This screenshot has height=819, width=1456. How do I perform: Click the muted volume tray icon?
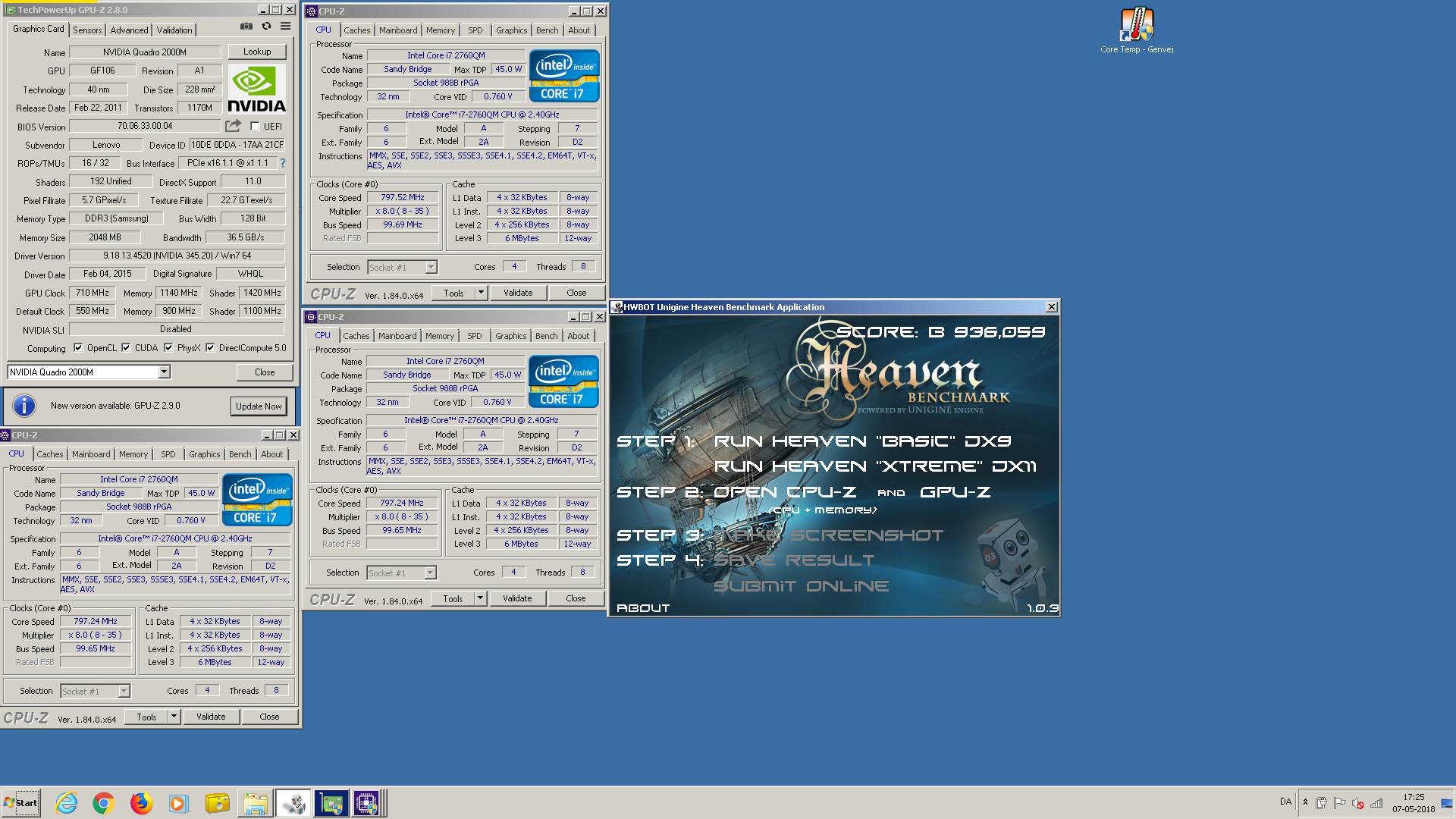click(x=1357, y=803)
